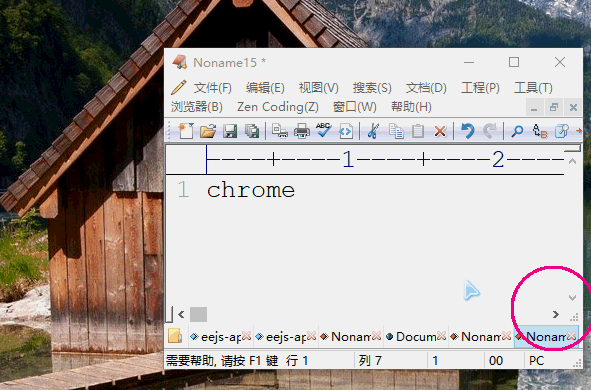This screenshot has height=390, width=591.
Task: Click the View in Browser toolbar icon
Action: (x=346, y=131)
